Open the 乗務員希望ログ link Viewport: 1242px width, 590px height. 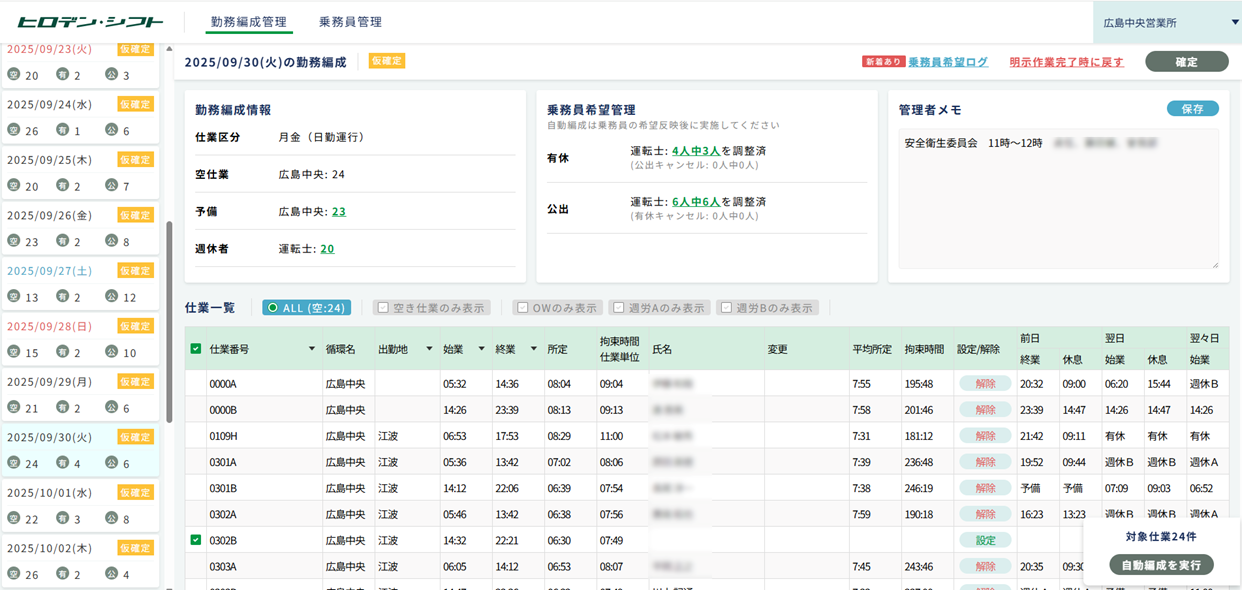point(947,62)
